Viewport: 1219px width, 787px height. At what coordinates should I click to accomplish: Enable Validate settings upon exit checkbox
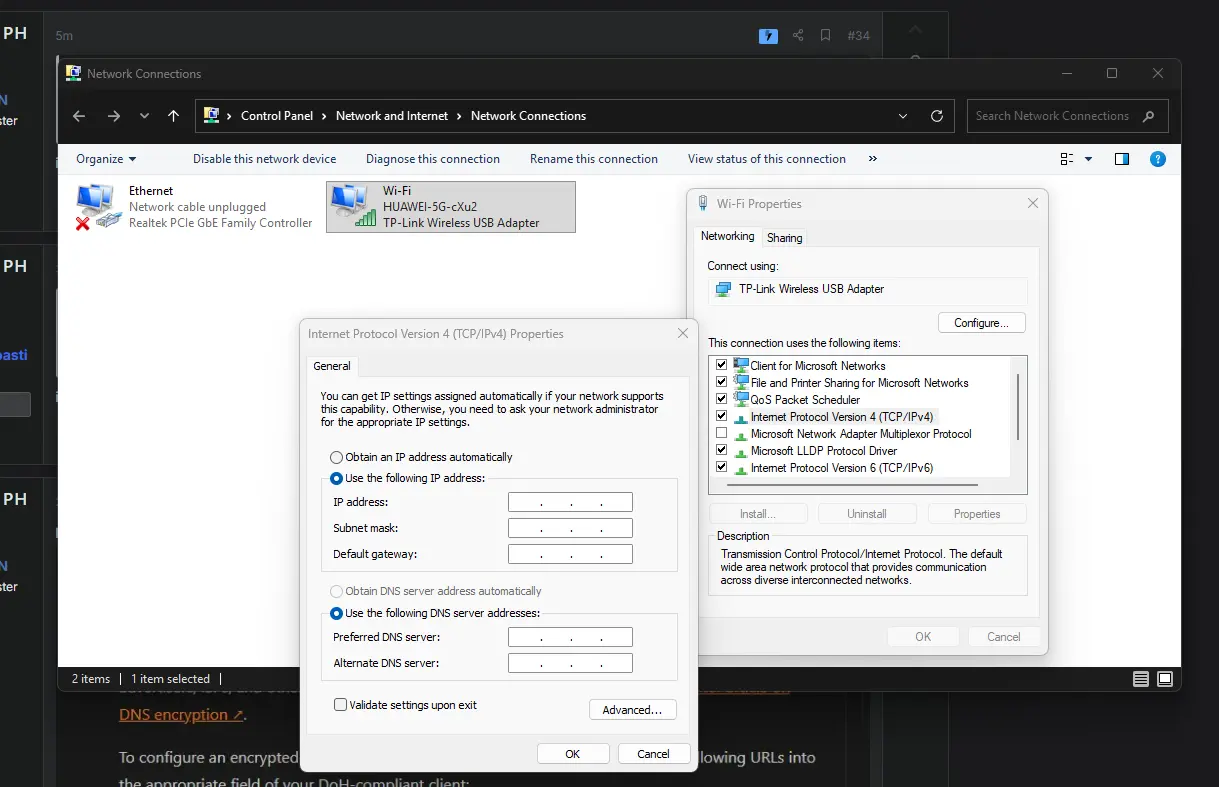(x=341, y=705)
